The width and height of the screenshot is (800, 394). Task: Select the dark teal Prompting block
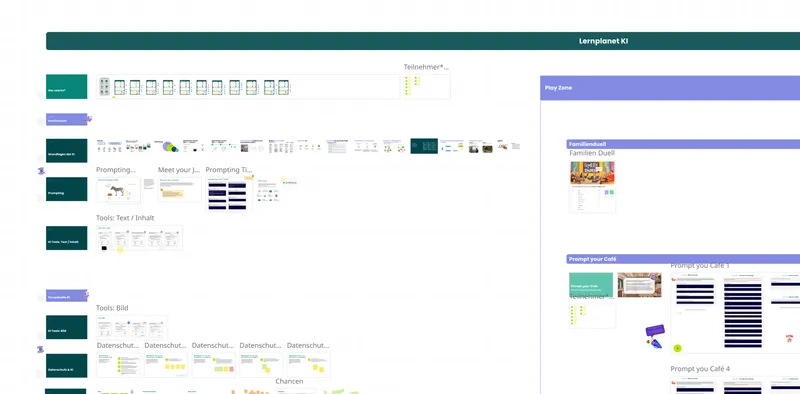pyautogui.click(x=66, y=189)
